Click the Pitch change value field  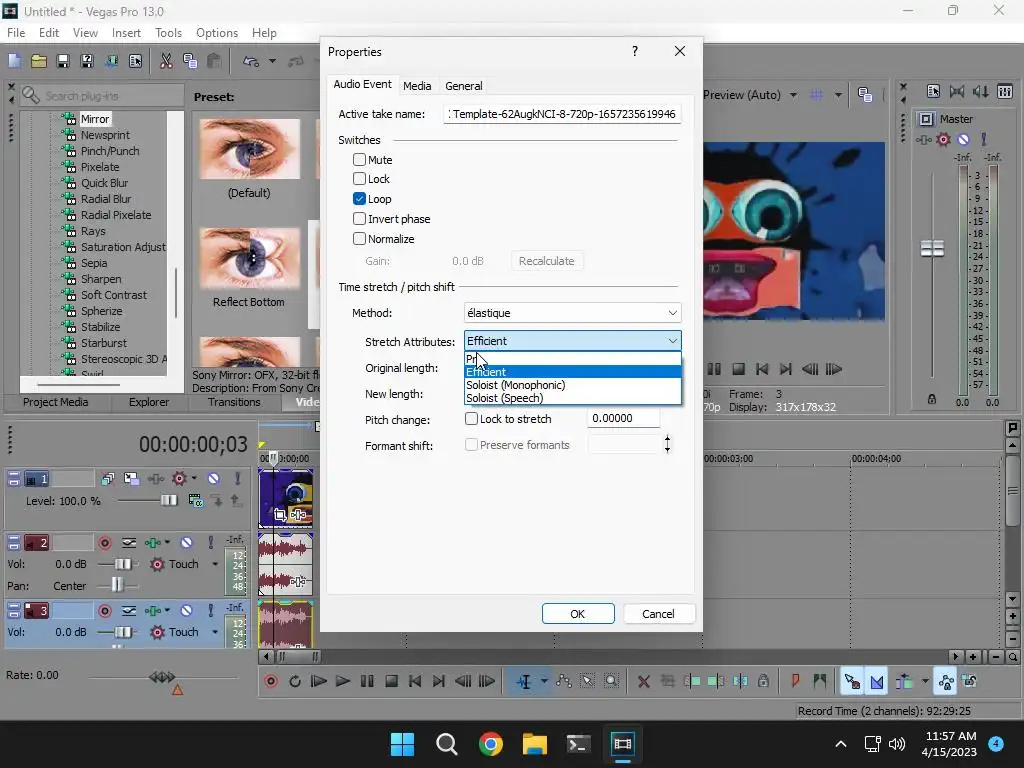pos(624,419)
